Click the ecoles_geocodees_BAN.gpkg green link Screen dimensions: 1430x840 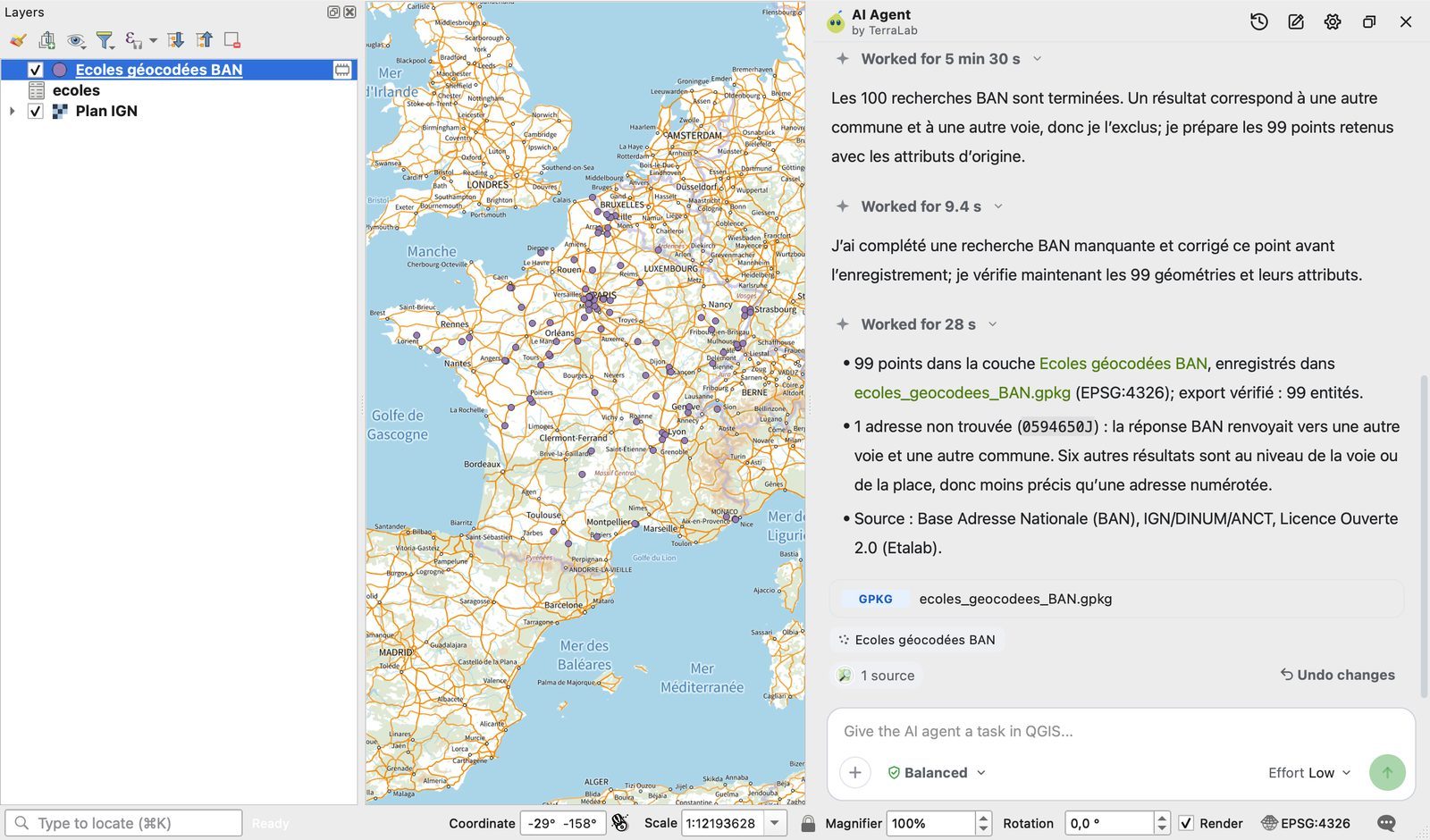pos(962,392)
